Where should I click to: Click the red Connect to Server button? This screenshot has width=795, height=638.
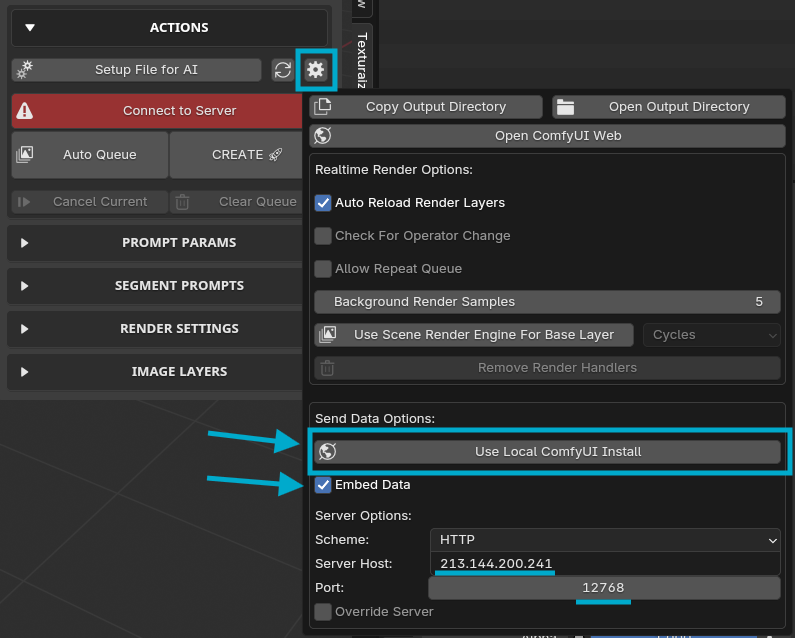[x=157, y=111]
